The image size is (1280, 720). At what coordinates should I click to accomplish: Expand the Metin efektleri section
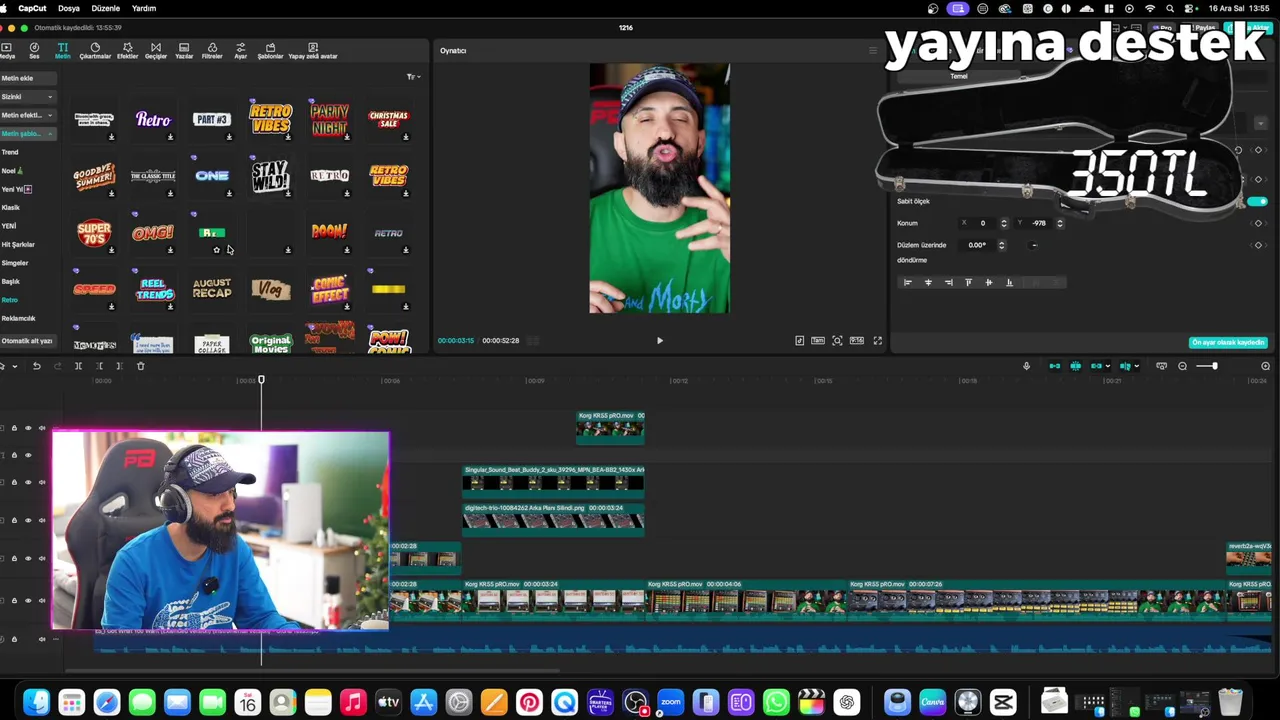(x=28, y=115)
